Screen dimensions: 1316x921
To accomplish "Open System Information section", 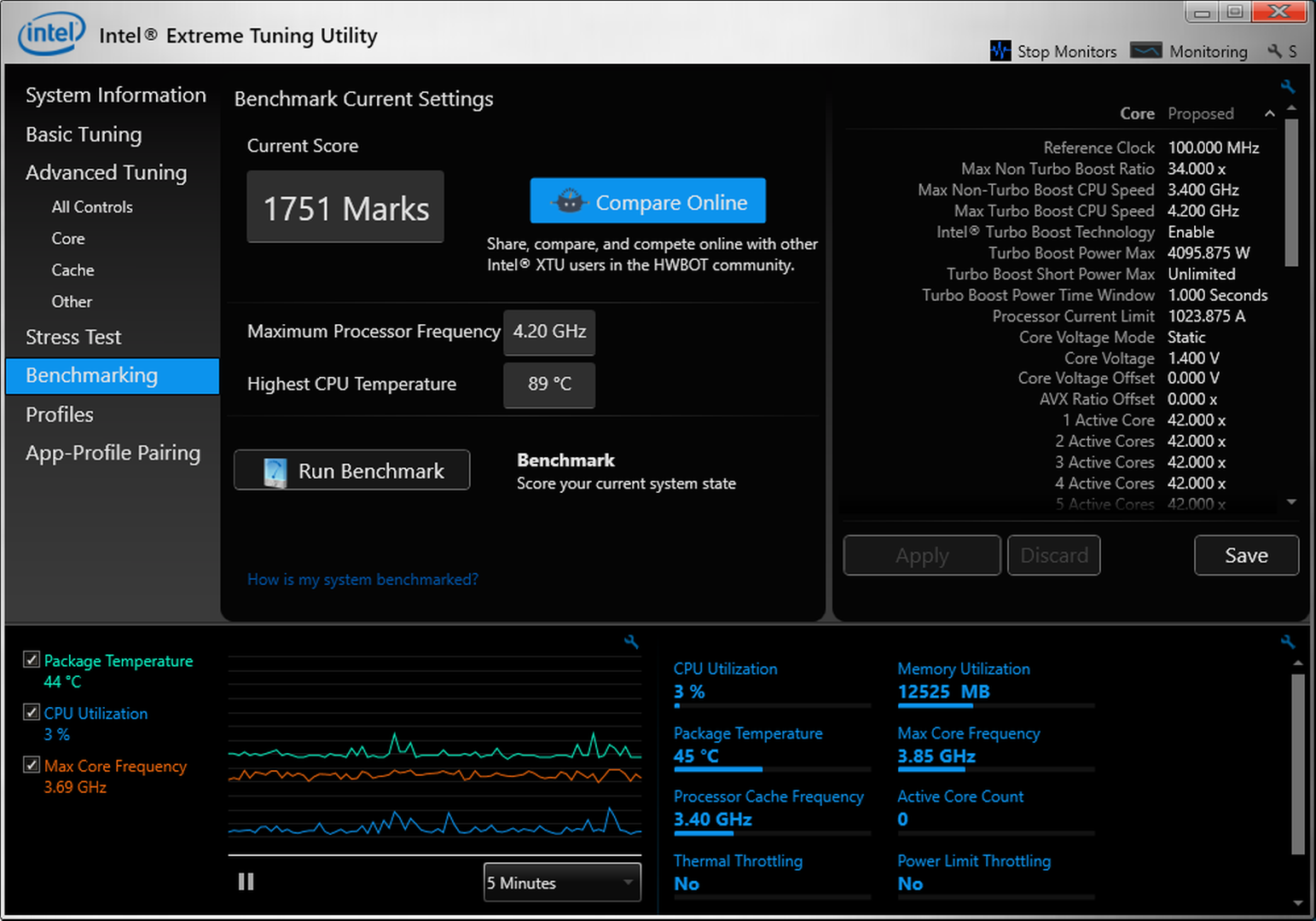I will 115,95.
